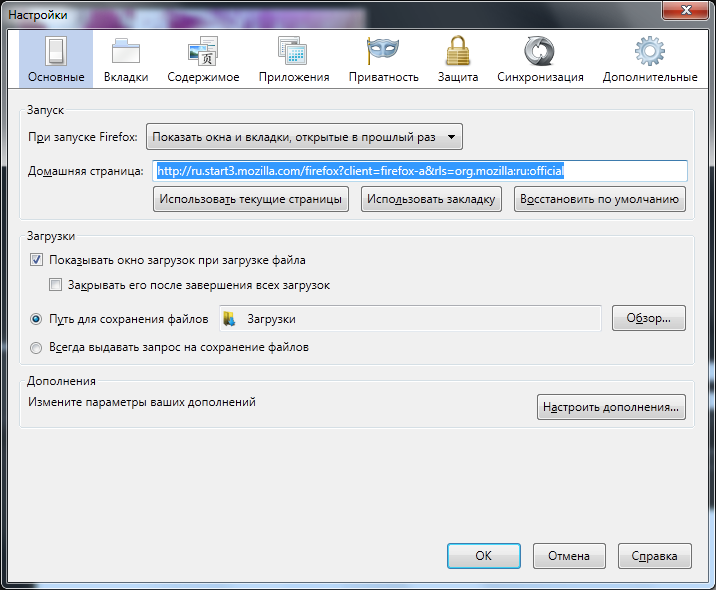Click the 'Обзор...' browse button
The width and height of the screenshot is (716, 590).
click(x=649, y=318)
